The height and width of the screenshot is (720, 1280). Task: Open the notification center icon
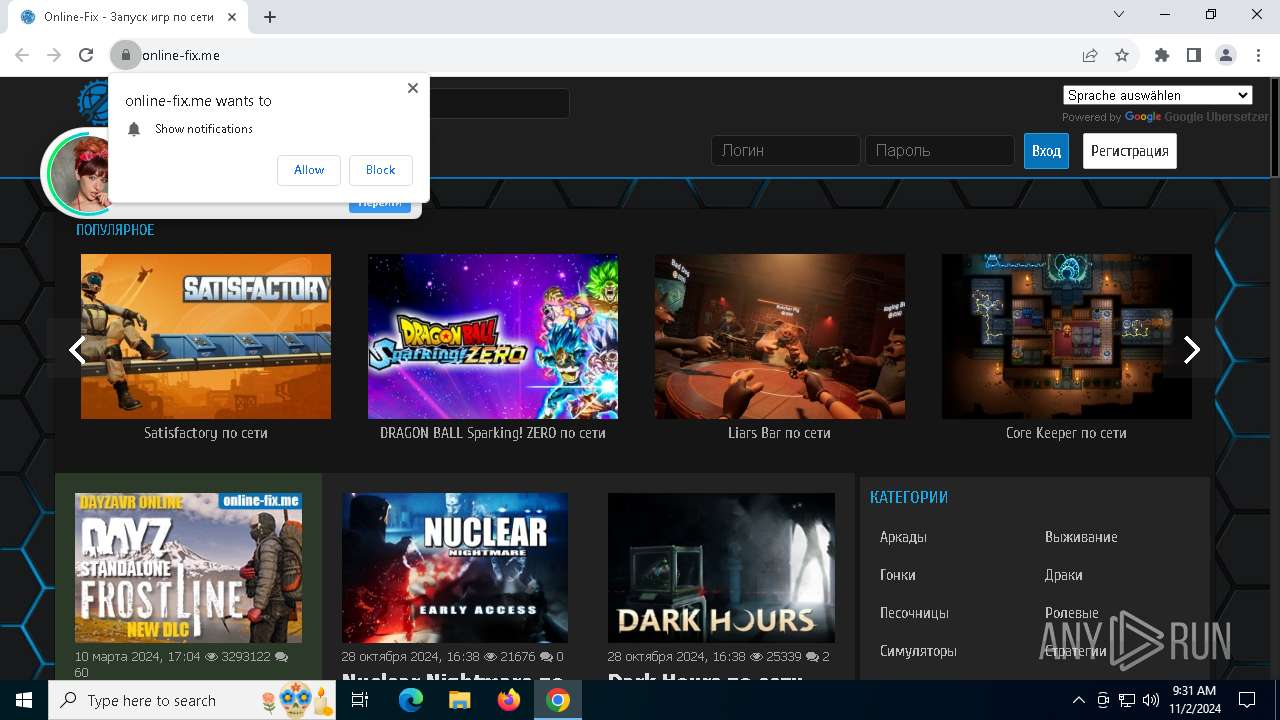pyautogui.click(x=1247, y=700)
